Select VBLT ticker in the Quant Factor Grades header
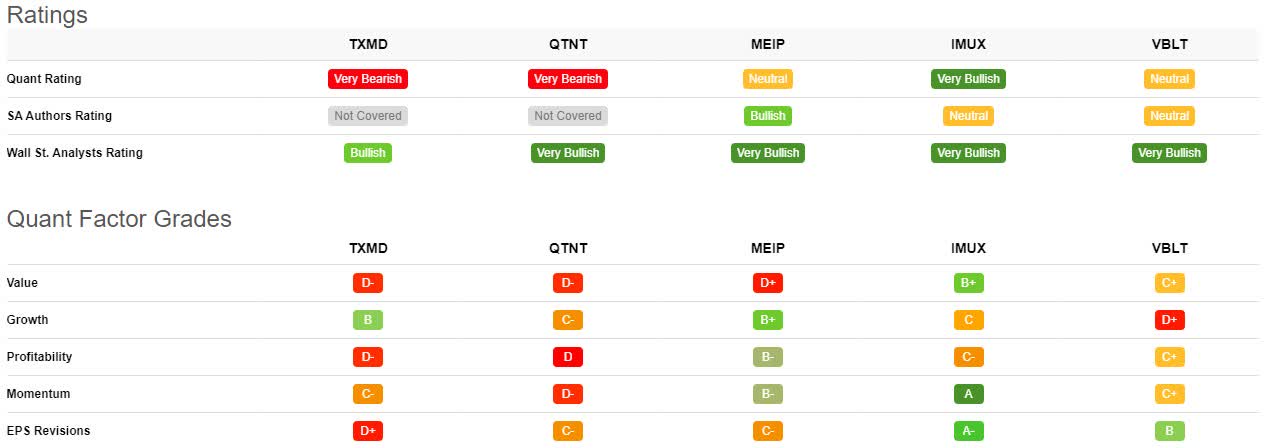1270x448 pixels. [1169, 248]
